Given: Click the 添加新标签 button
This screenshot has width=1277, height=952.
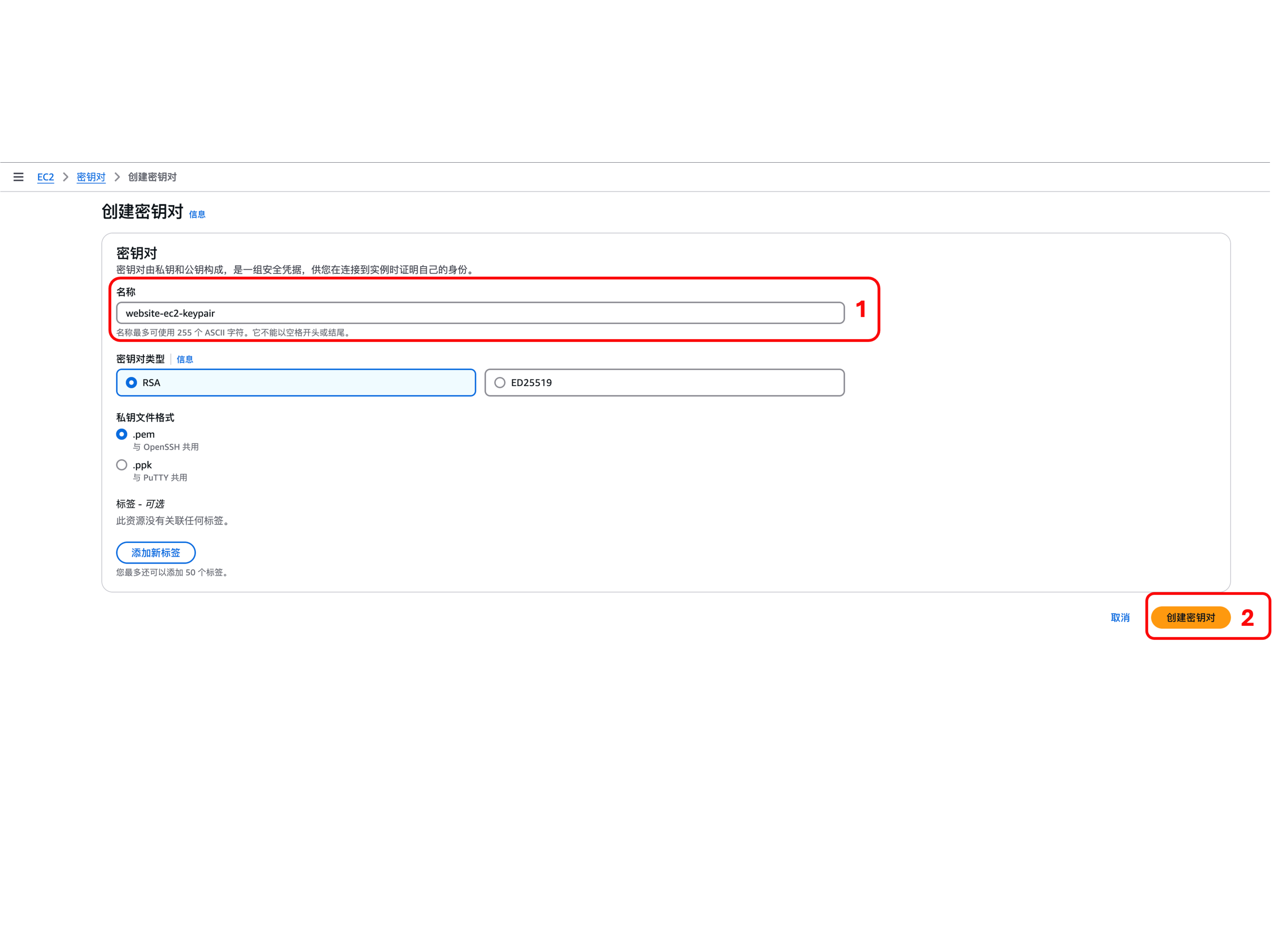Looking at the screenshot, I should click(x=156, y=553).
